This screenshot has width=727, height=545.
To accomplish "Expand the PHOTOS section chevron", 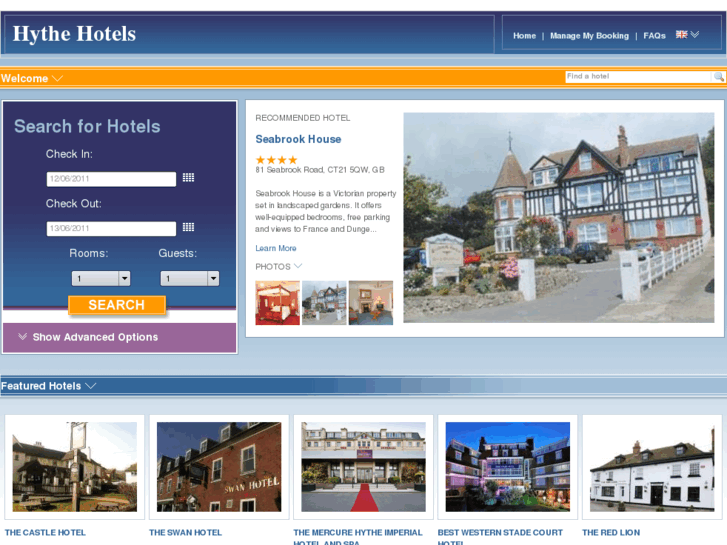I will click(298, 266).
